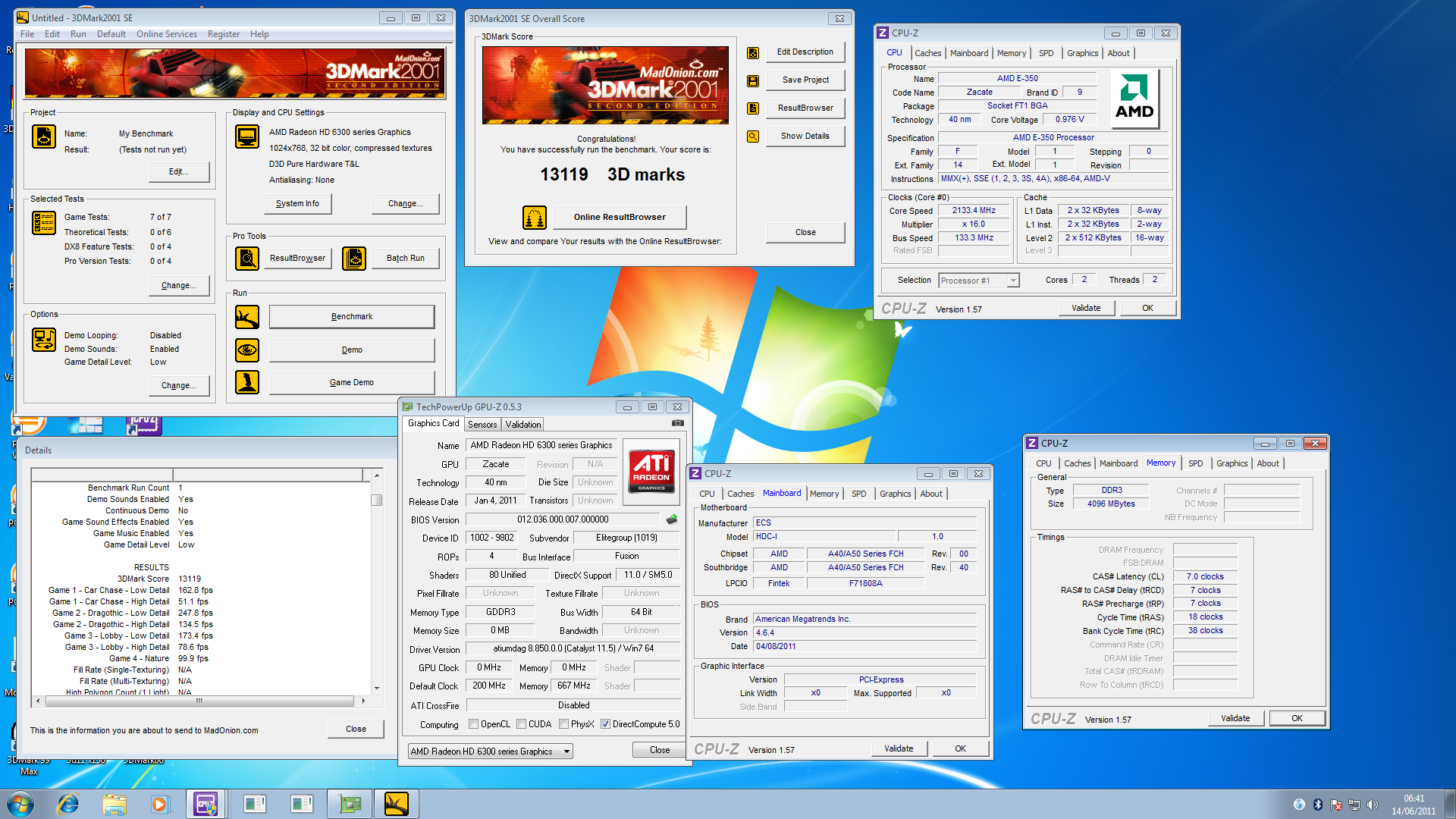This screenshot has width=1456, height=819.
Task: Toggle the CUDA checkbox in GPU-Z
Action: [521, 724]
